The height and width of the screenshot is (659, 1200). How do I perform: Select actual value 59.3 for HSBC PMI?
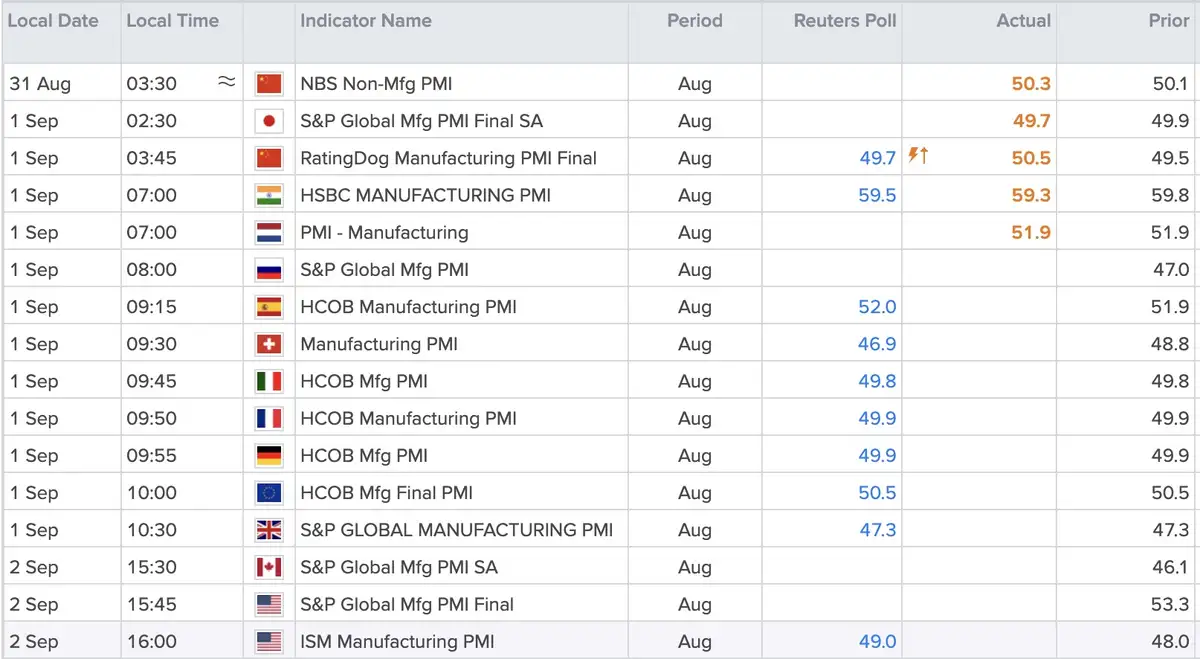click(1031, 195)
